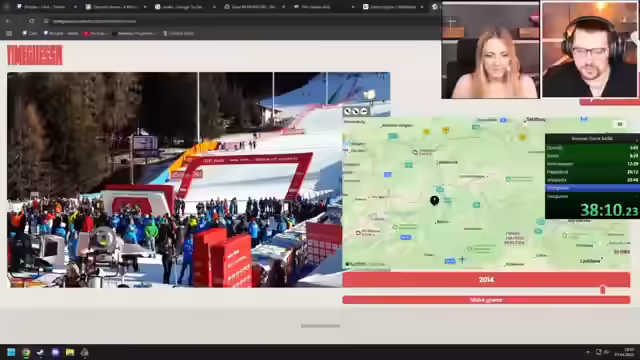
Task: Go back using the browser back arrow
Action: click(8, 21)
